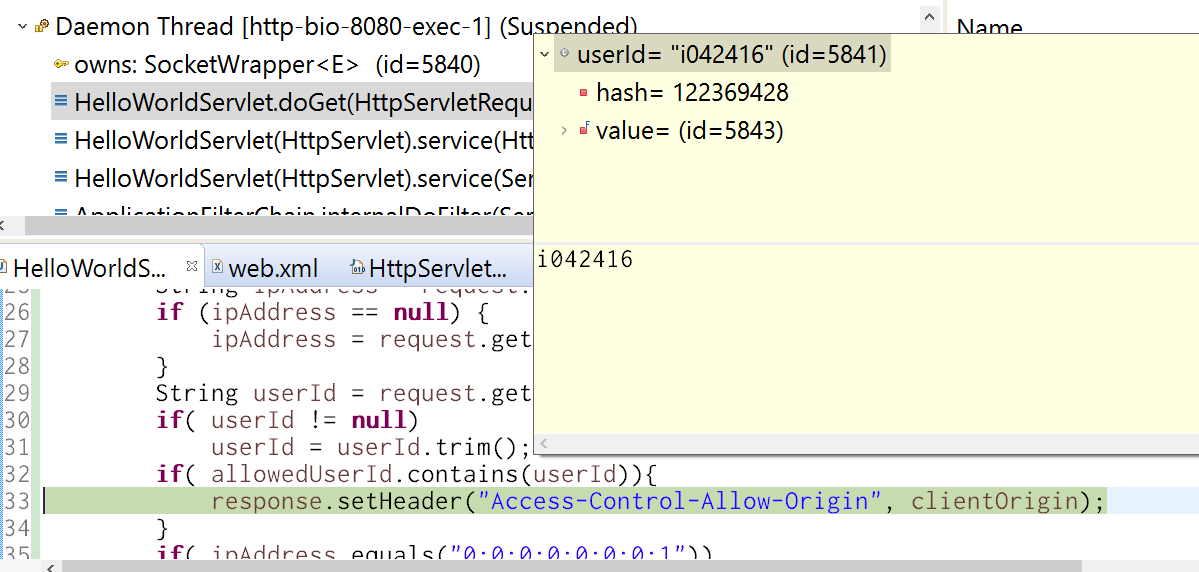Click the userId variable circle icon
Image resolution: width=1199 pixels, height=572 pixels.
point(564,54)
